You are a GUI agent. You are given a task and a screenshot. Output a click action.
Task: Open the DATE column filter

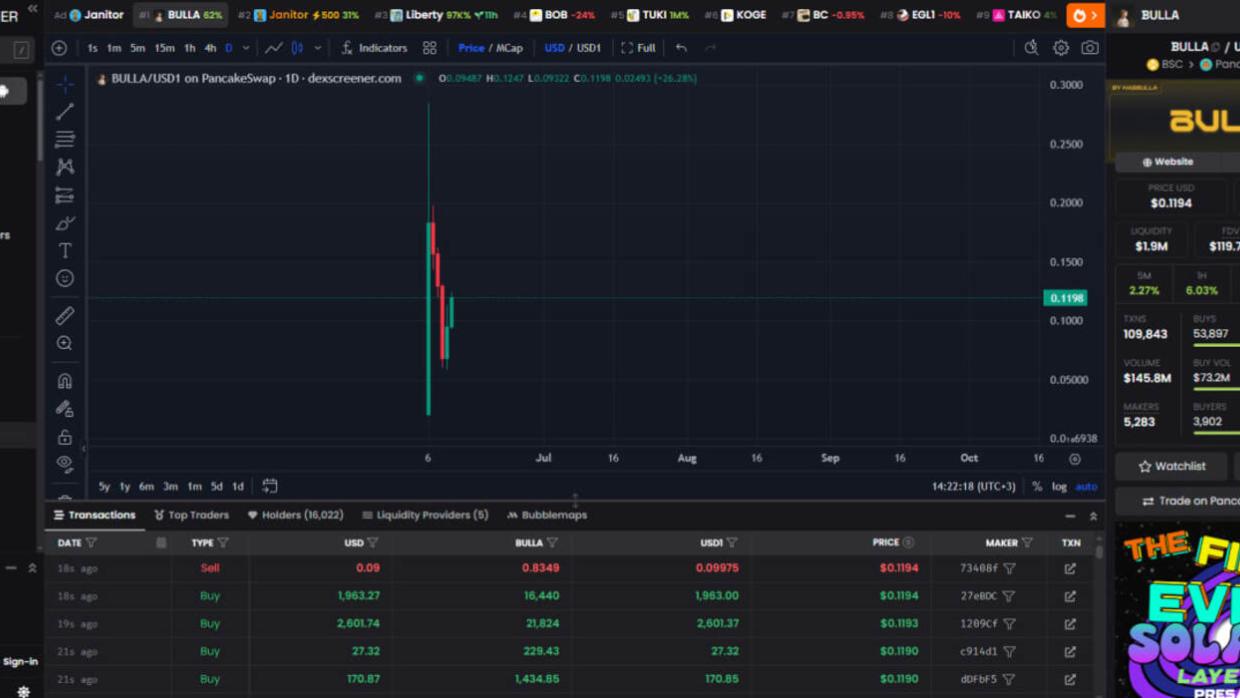click(91, 543)
